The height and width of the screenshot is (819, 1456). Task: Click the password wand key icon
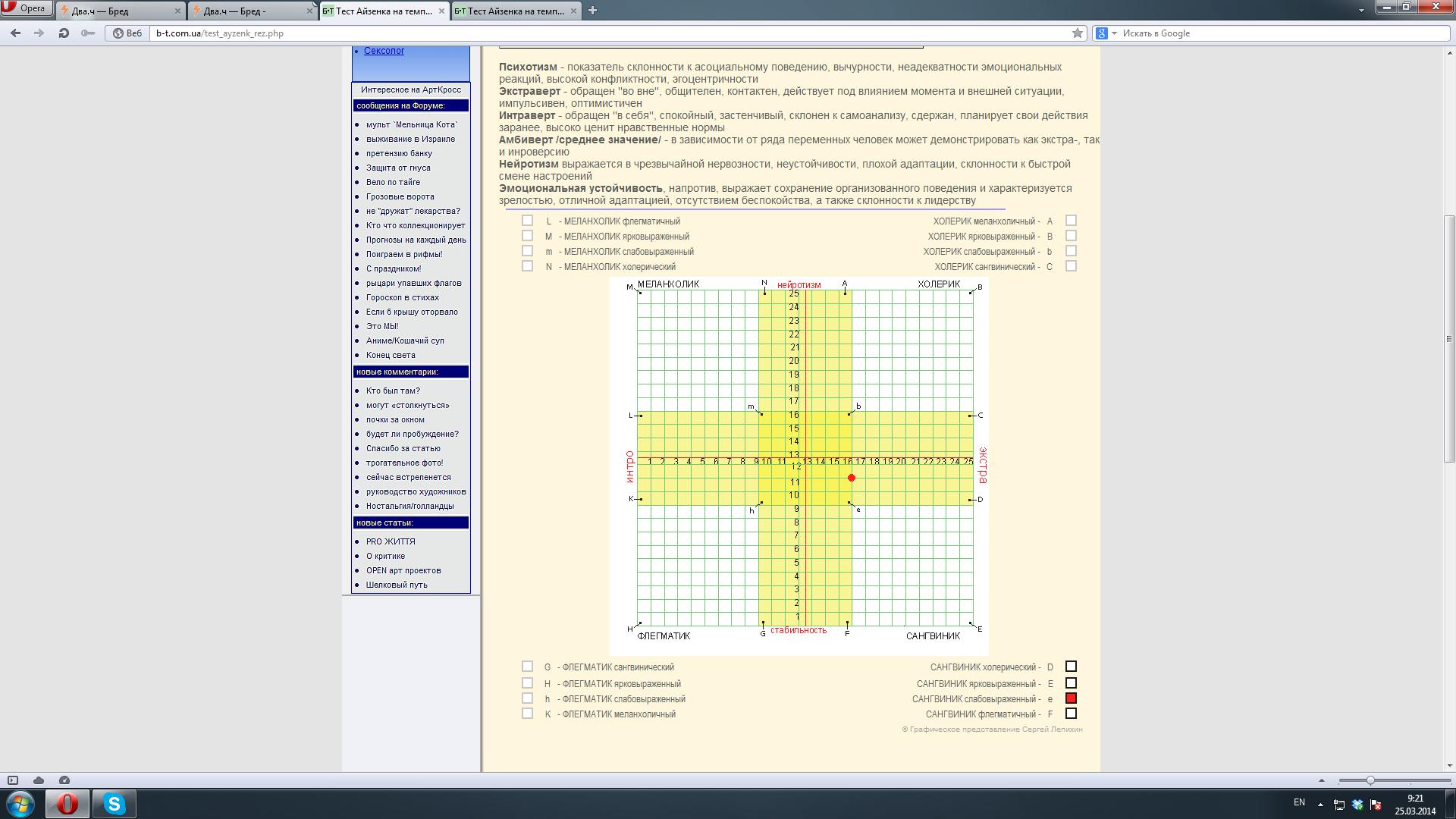pyautogui.click(x=88, y=33)
